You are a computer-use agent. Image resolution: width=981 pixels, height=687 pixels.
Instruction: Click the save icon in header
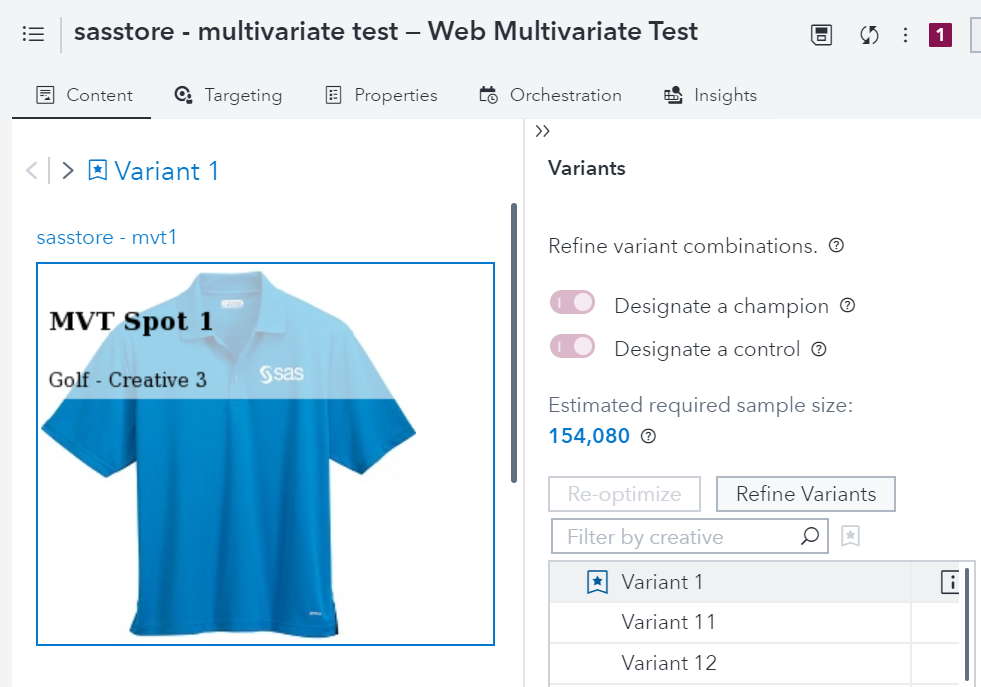pyautogui.click(x=821, y=35)
